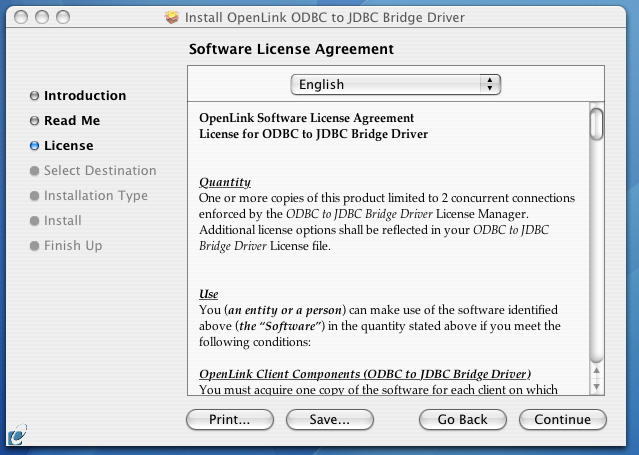The image size is (639, 455).
Task: Go to Introduction step in sidebar
Action: 85,95
